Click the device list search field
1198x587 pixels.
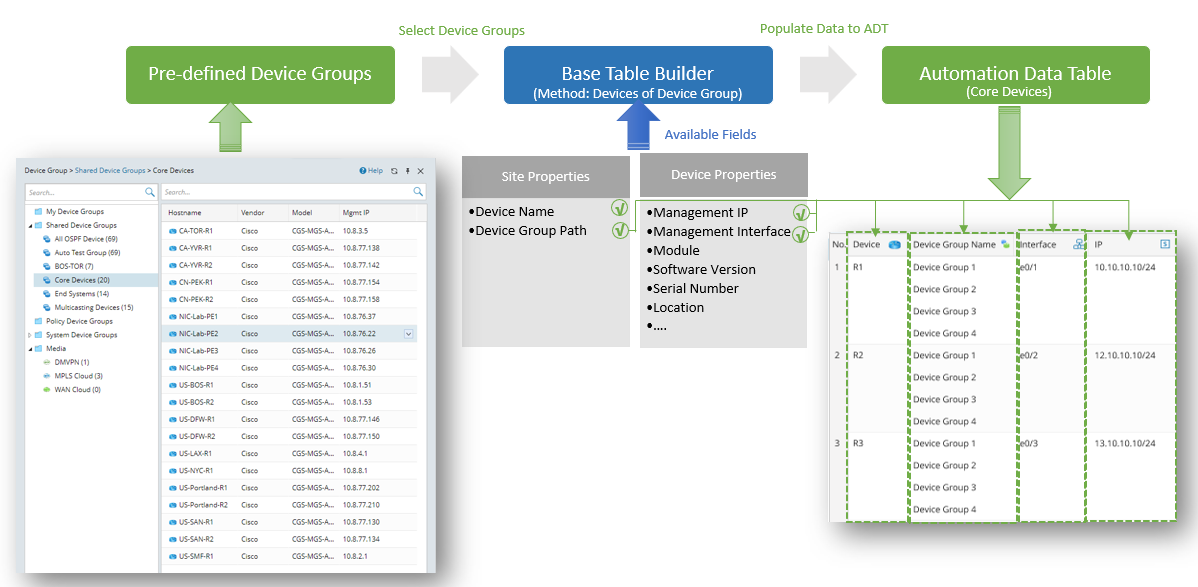click(285, 192)
